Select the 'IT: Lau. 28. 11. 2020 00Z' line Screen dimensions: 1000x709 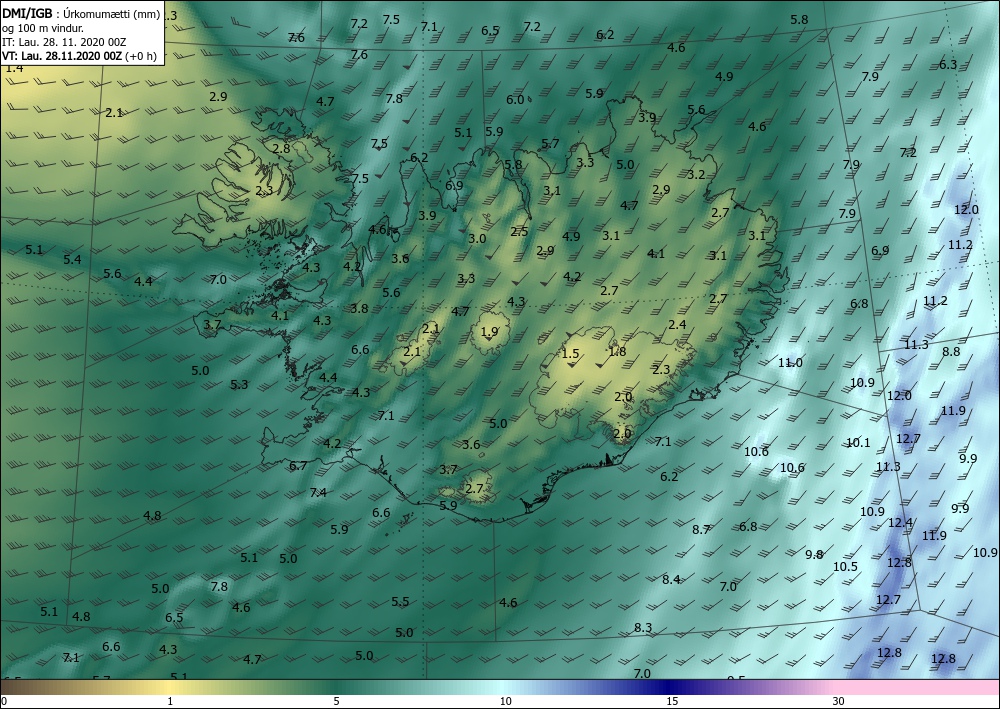(64, 42)
